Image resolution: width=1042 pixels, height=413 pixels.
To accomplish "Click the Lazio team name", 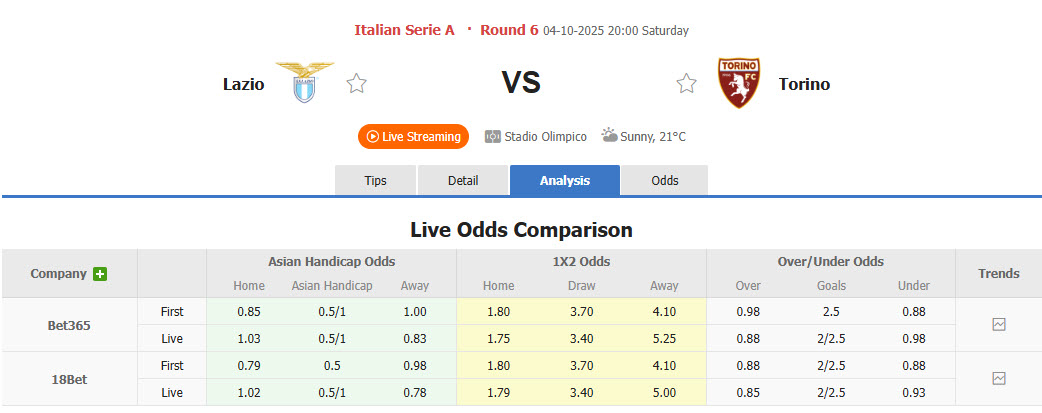I will click(x=243, y=84).
